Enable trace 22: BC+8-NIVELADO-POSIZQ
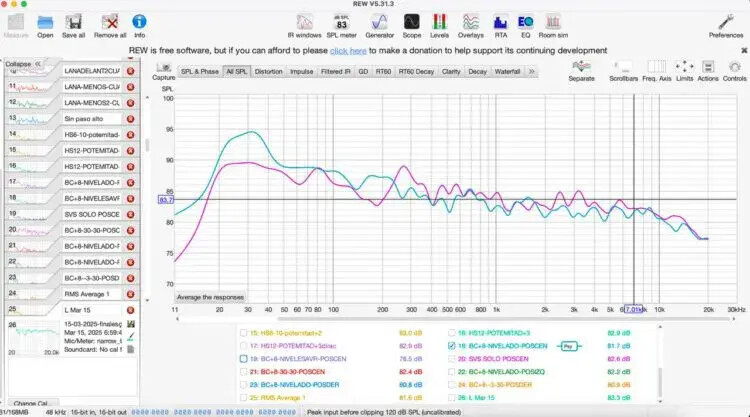 [x=452, y=372]
